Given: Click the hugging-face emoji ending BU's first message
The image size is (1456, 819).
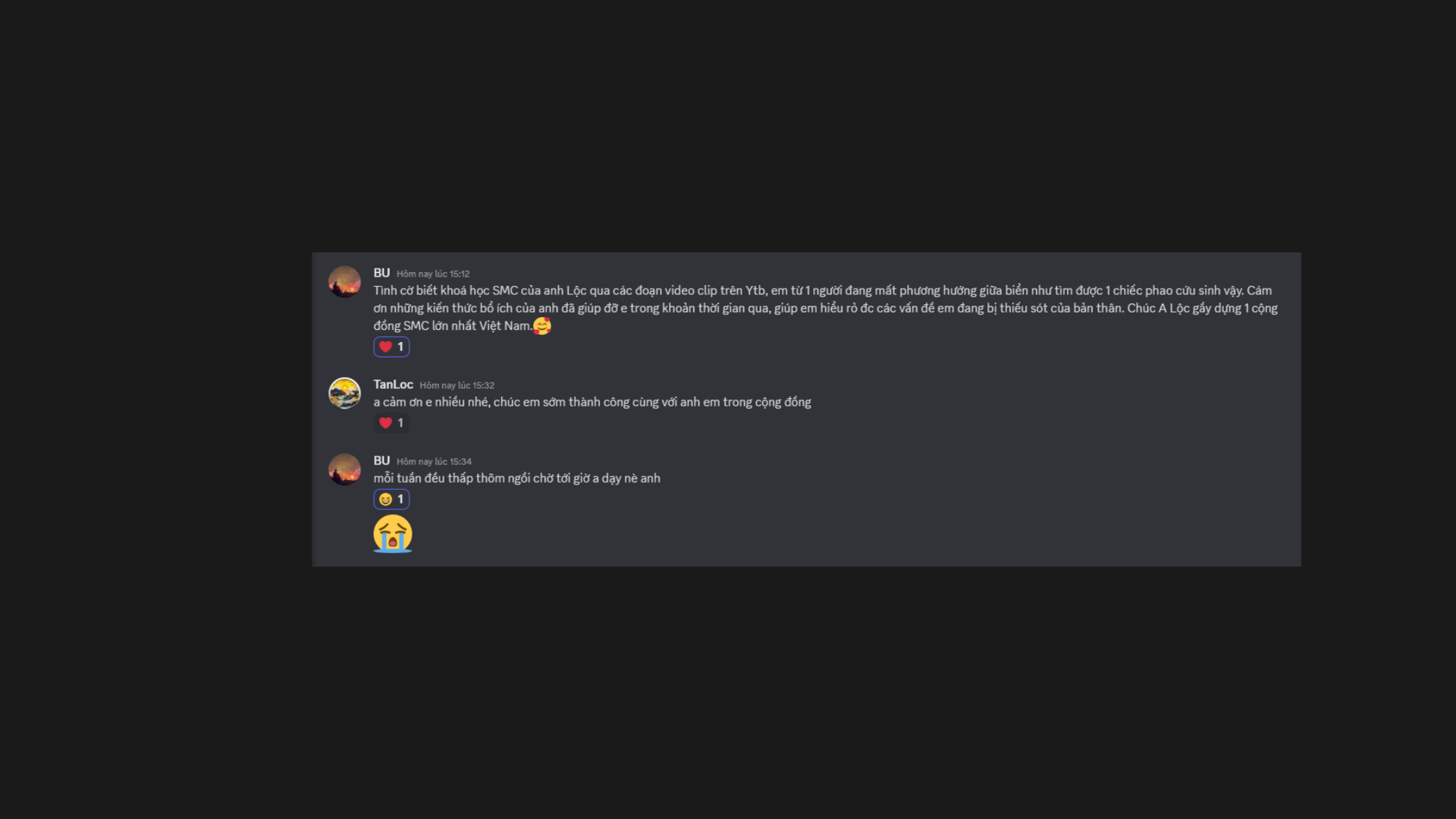Looking at the screenshot, I should click(x=542, y=326).
